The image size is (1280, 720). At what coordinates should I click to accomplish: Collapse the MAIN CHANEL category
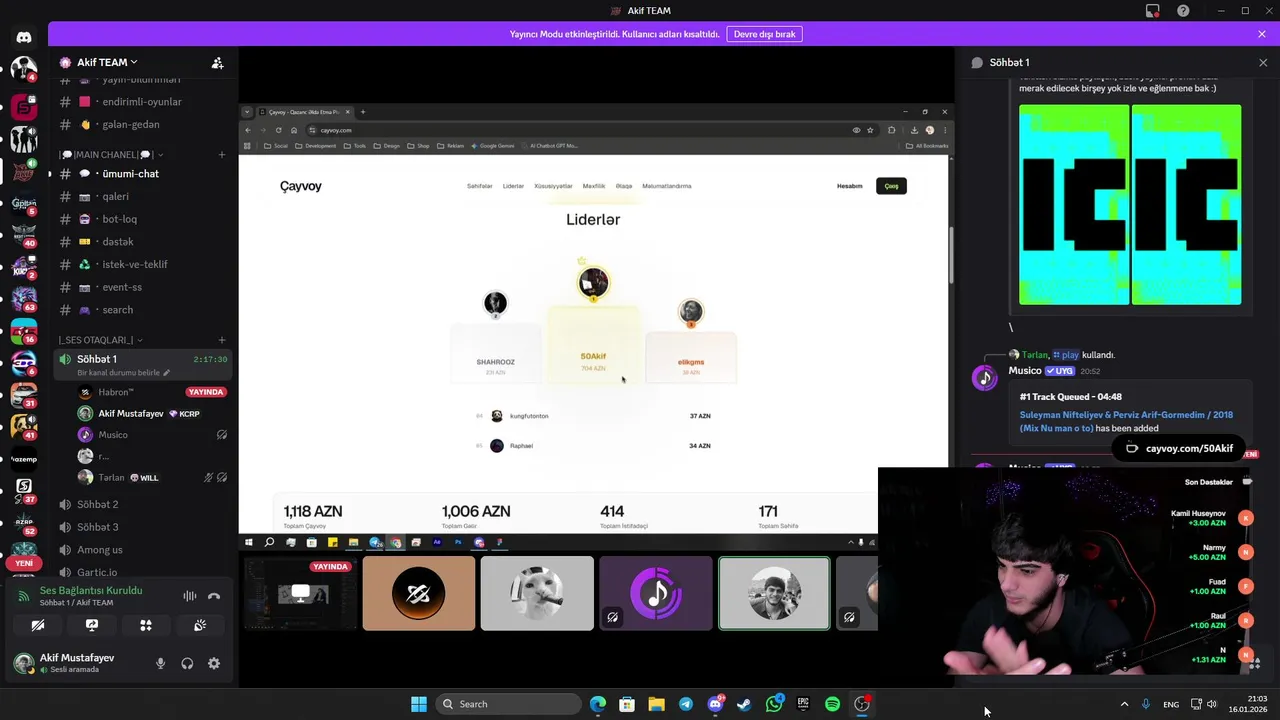(110, 155)
